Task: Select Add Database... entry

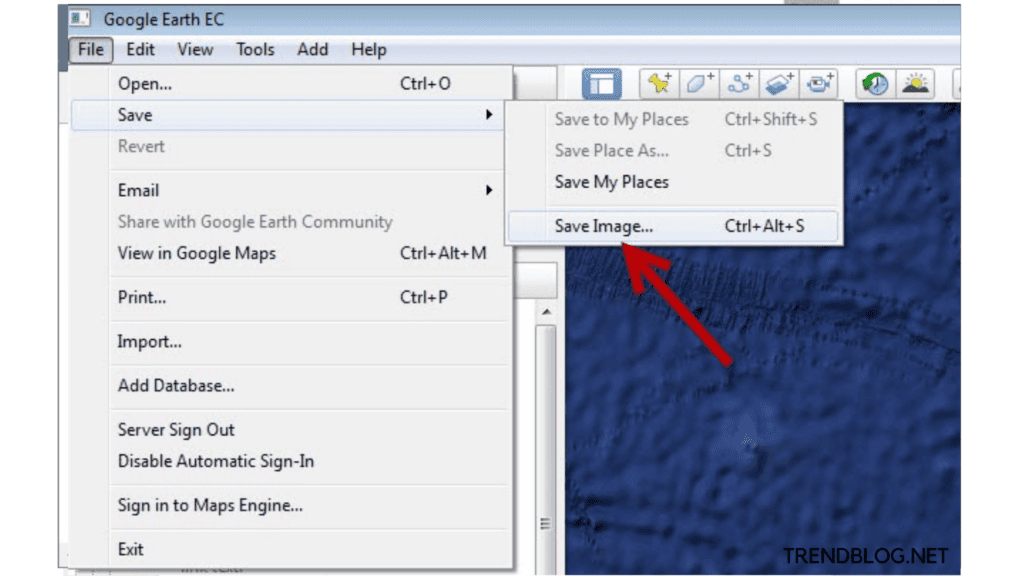Action: [287, 386]
